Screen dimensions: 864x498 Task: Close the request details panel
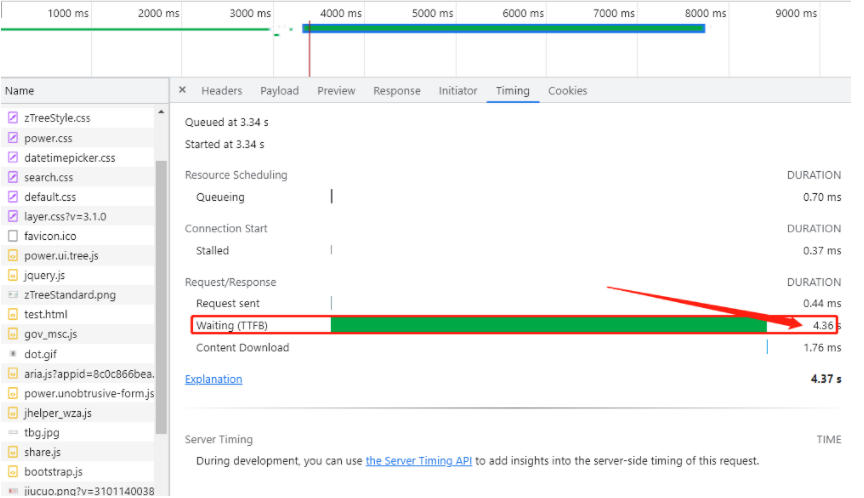pyautogui.click(x=182, y=90)
